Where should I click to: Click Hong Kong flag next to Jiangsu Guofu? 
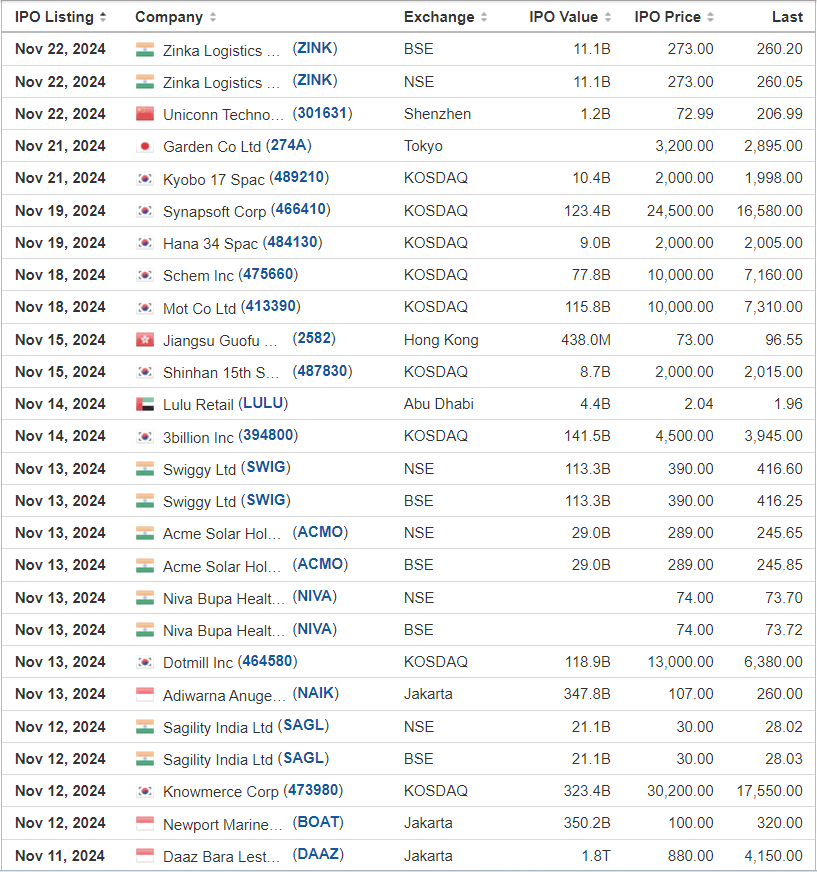(145, 340)
